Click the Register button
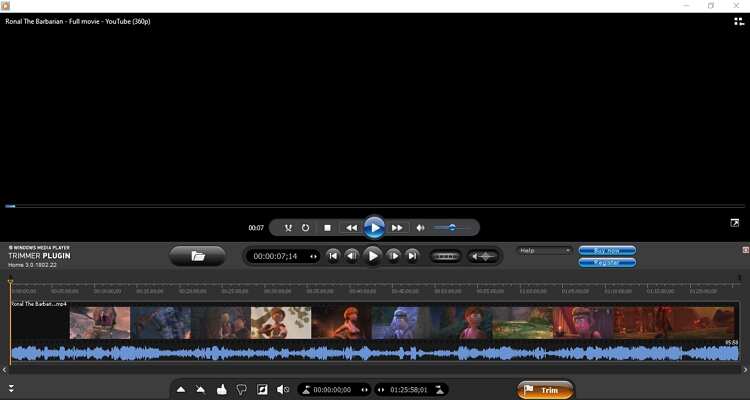Screen dimensions: 750x400 (x=607, y=263)
